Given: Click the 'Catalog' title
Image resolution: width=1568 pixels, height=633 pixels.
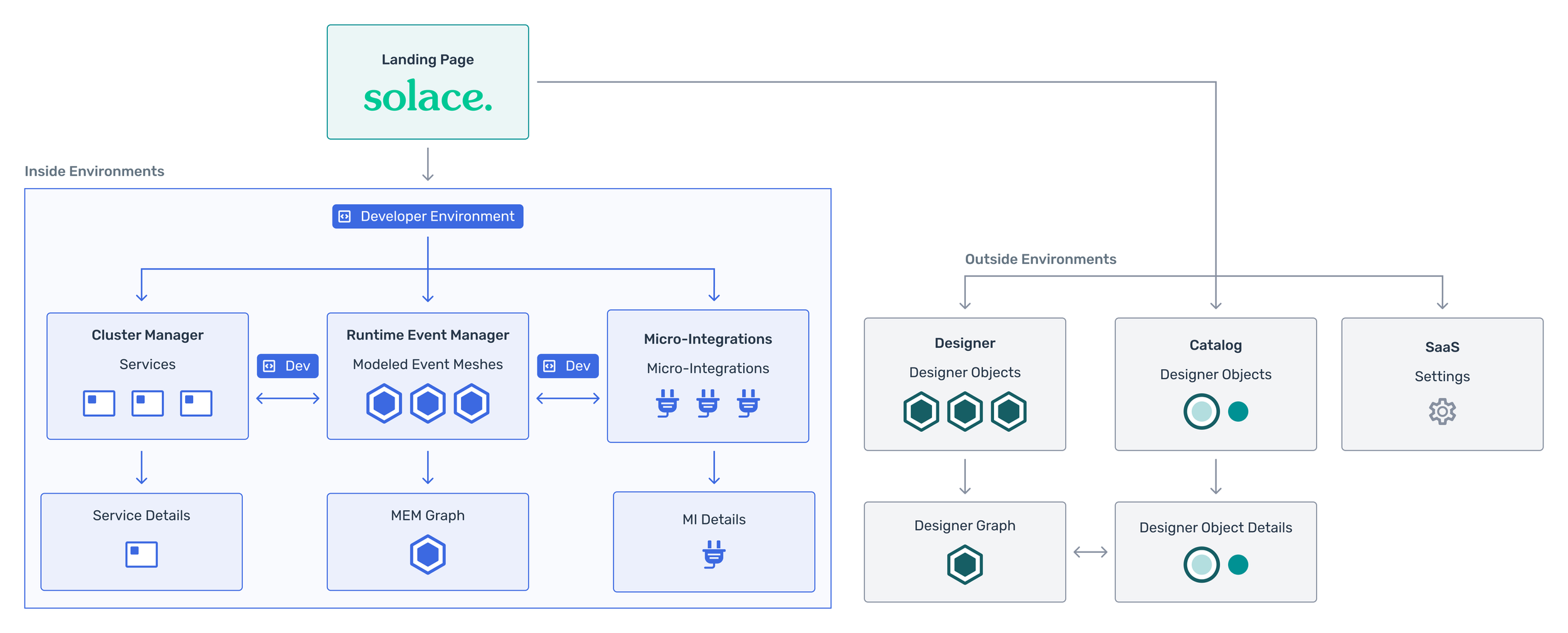Looking at the screenshot, I should [x=1216, y=345].
